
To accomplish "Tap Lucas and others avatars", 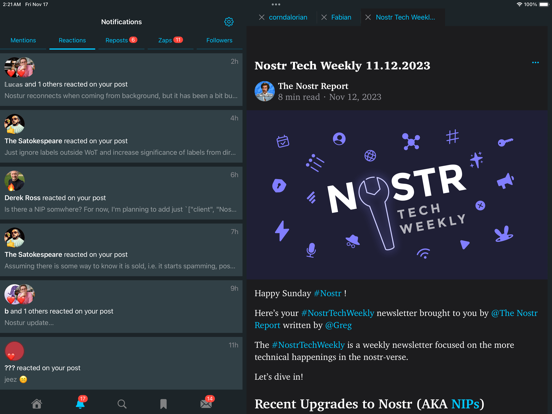I will click(19, 67).
